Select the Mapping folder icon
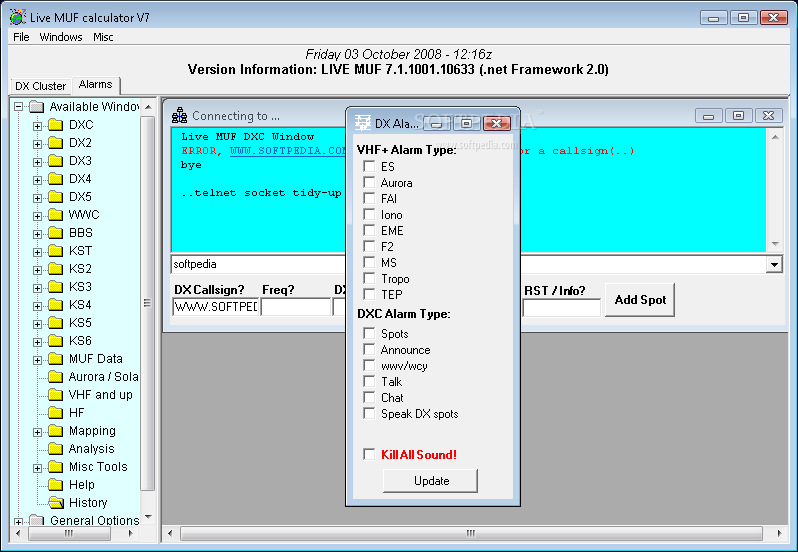798x552 pixels. 55,431
